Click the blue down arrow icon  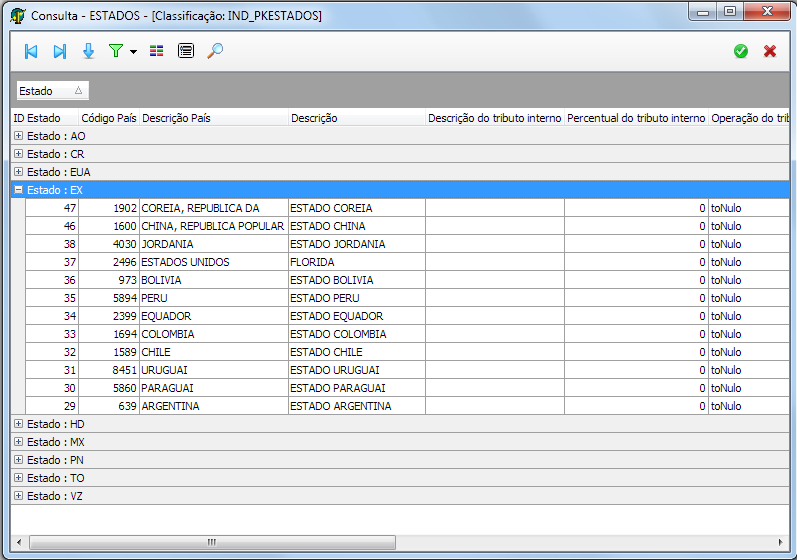click(x=88, y=51)
